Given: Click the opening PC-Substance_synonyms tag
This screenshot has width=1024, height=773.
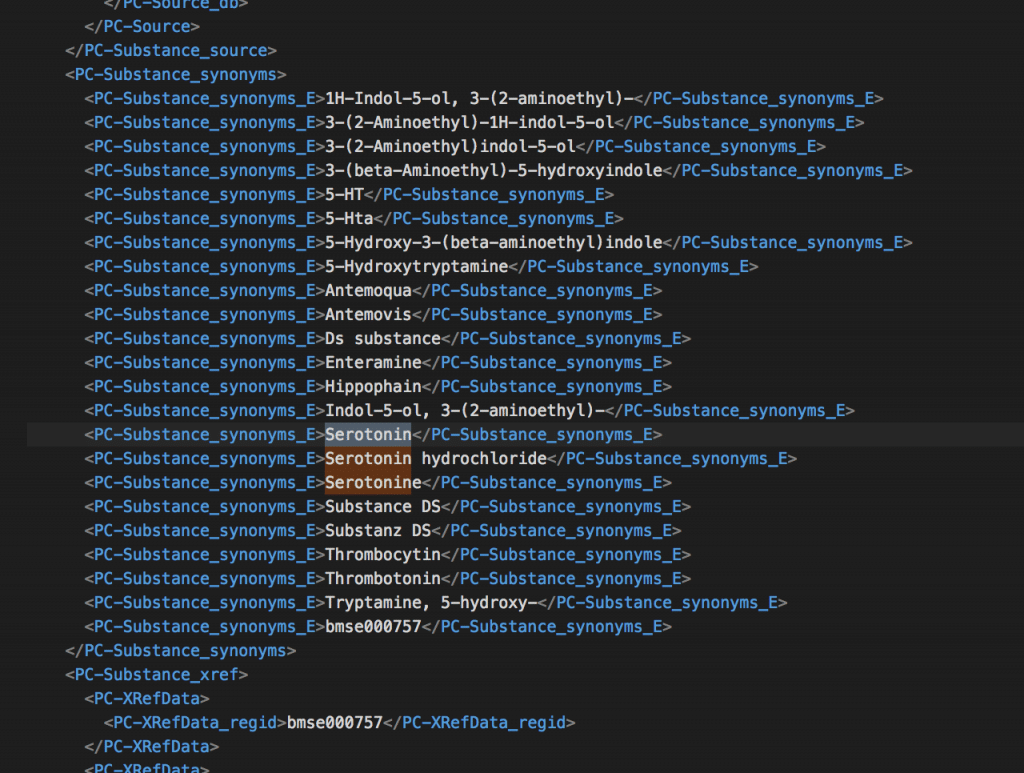Looking at the screenshot, I should (x=176, y=74).
